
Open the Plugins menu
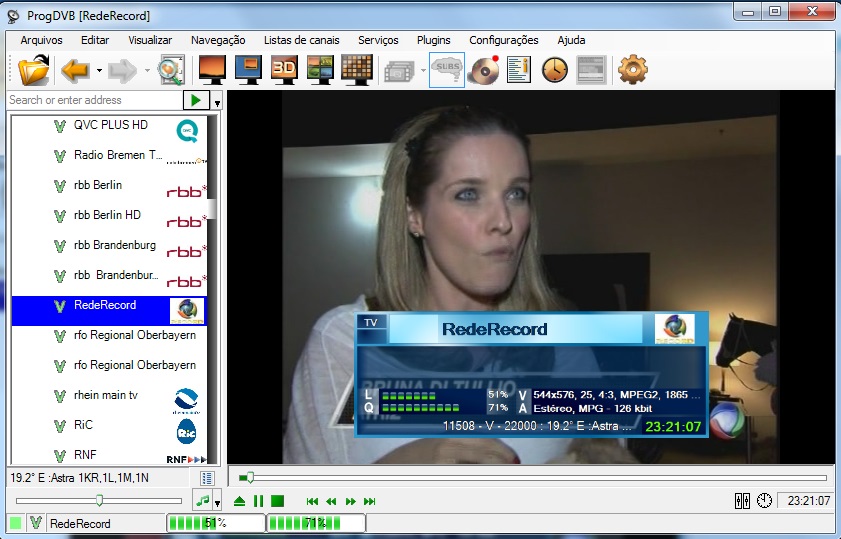point(433,40)
